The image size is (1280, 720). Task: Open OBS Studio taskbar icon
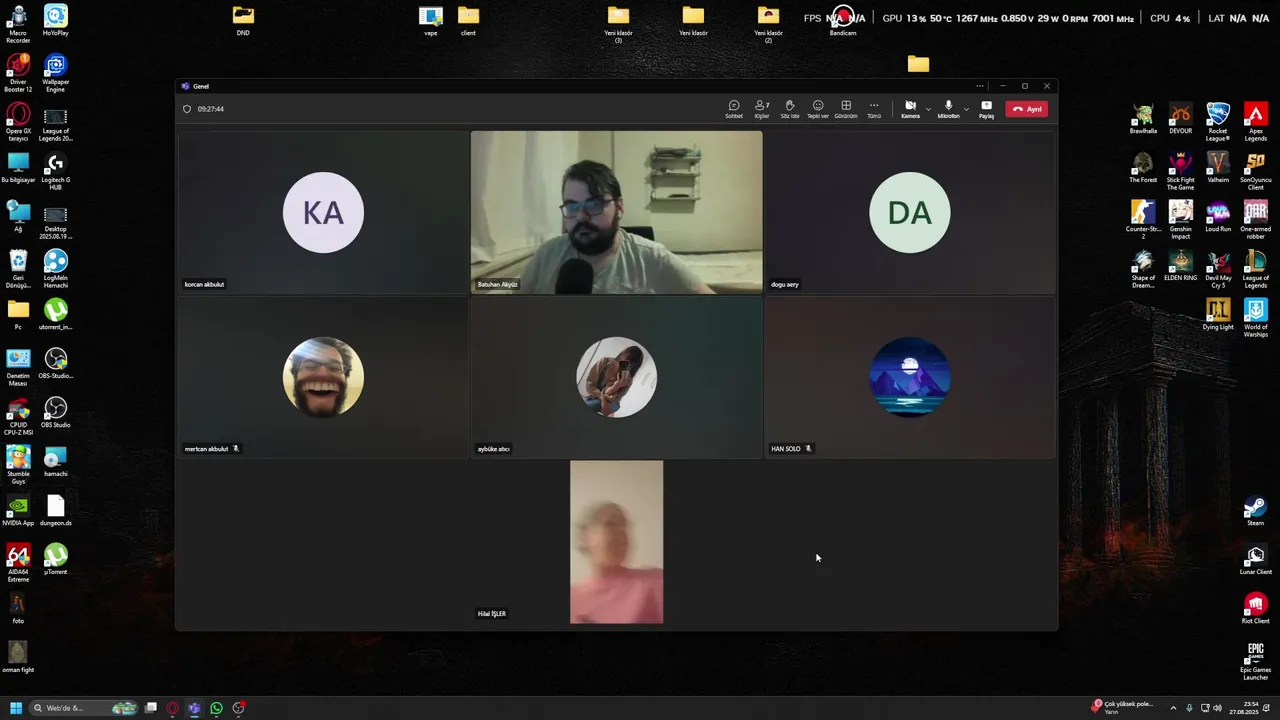238,708
